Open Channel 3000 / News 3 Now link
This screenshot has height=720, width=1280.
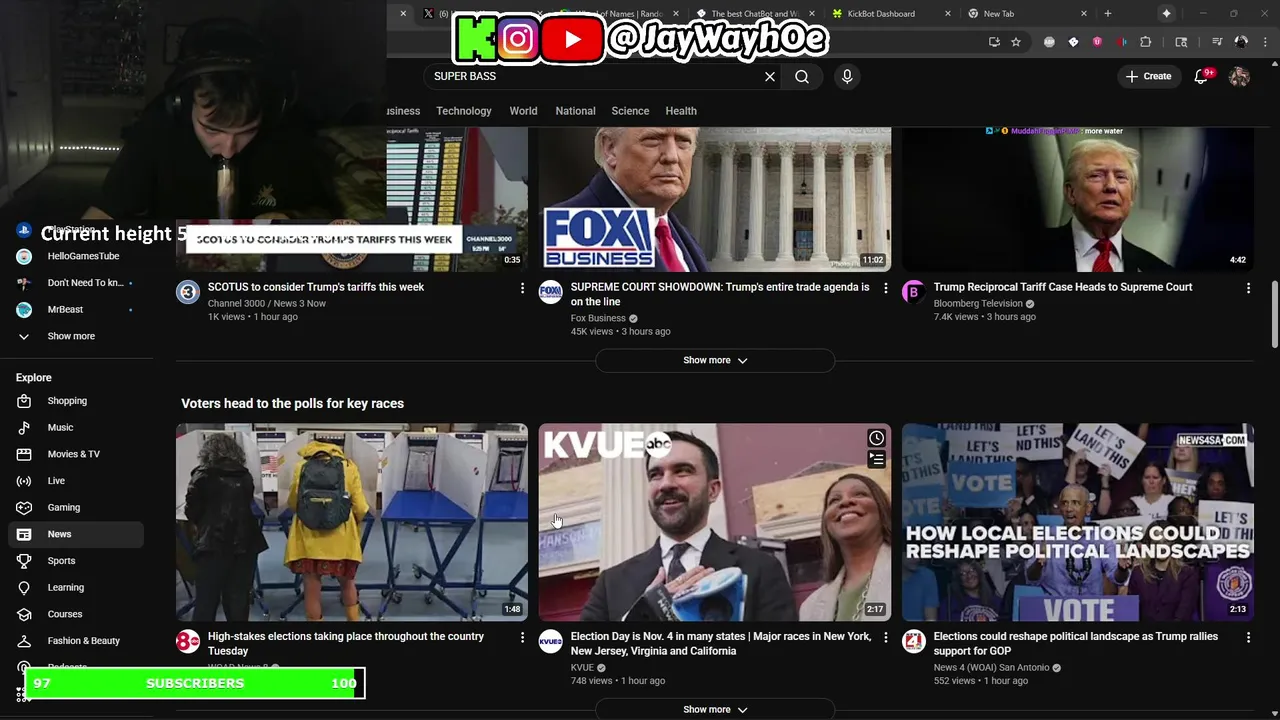pyautogui.click(x=267, y=303)
